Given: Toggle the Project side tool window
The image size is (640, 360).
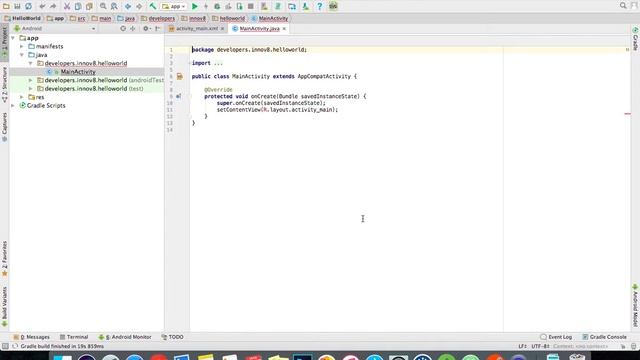Looking at the screenshot, I should tap(4, 42).
